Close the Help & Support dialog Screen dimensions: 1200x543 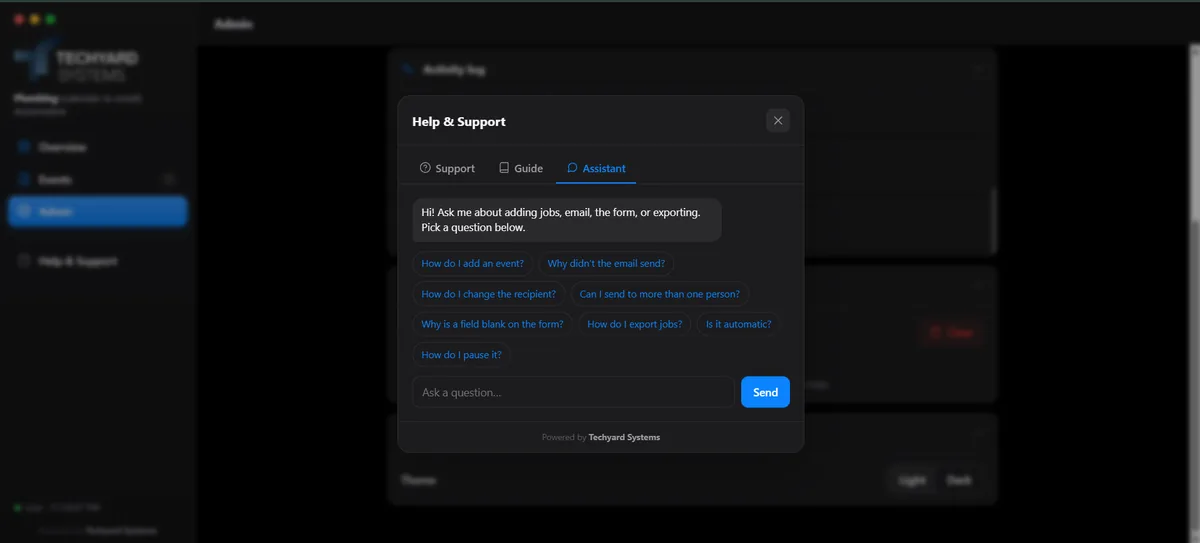(778, 121)
